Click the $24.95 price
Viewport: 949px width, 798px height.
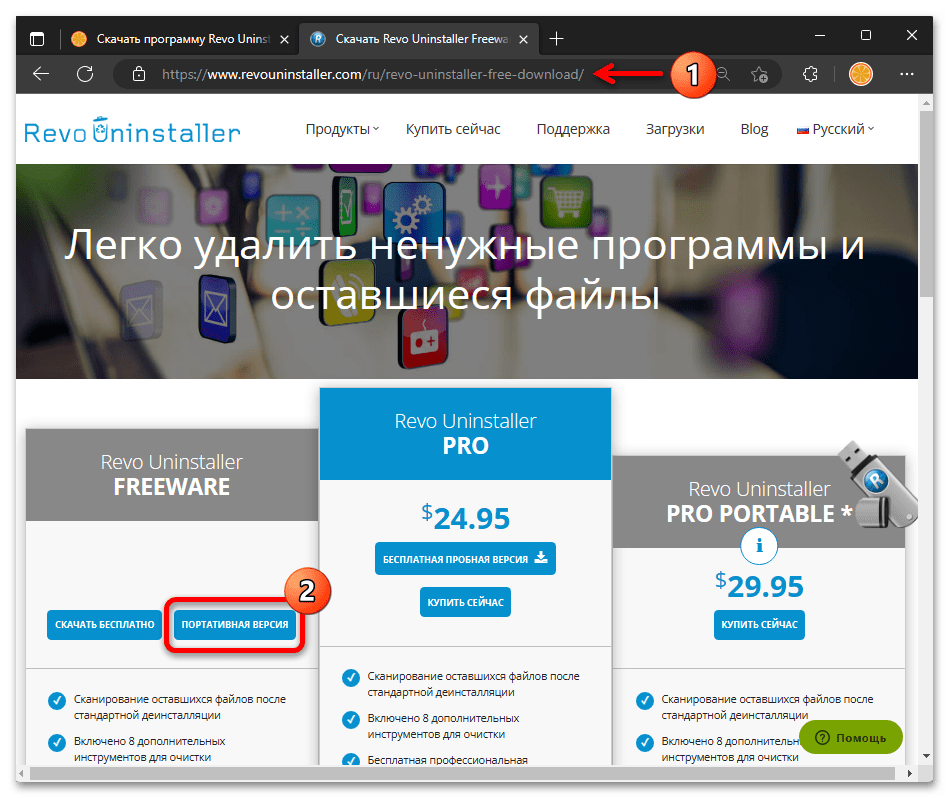point(465,518)
